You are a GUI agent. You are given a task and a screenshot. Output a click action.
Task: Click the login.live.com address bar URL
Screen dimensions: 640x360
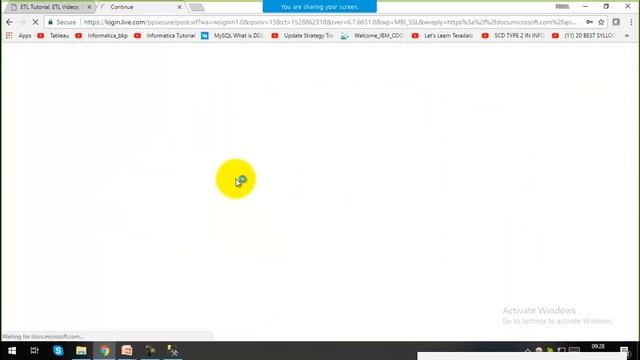[330, 22]
